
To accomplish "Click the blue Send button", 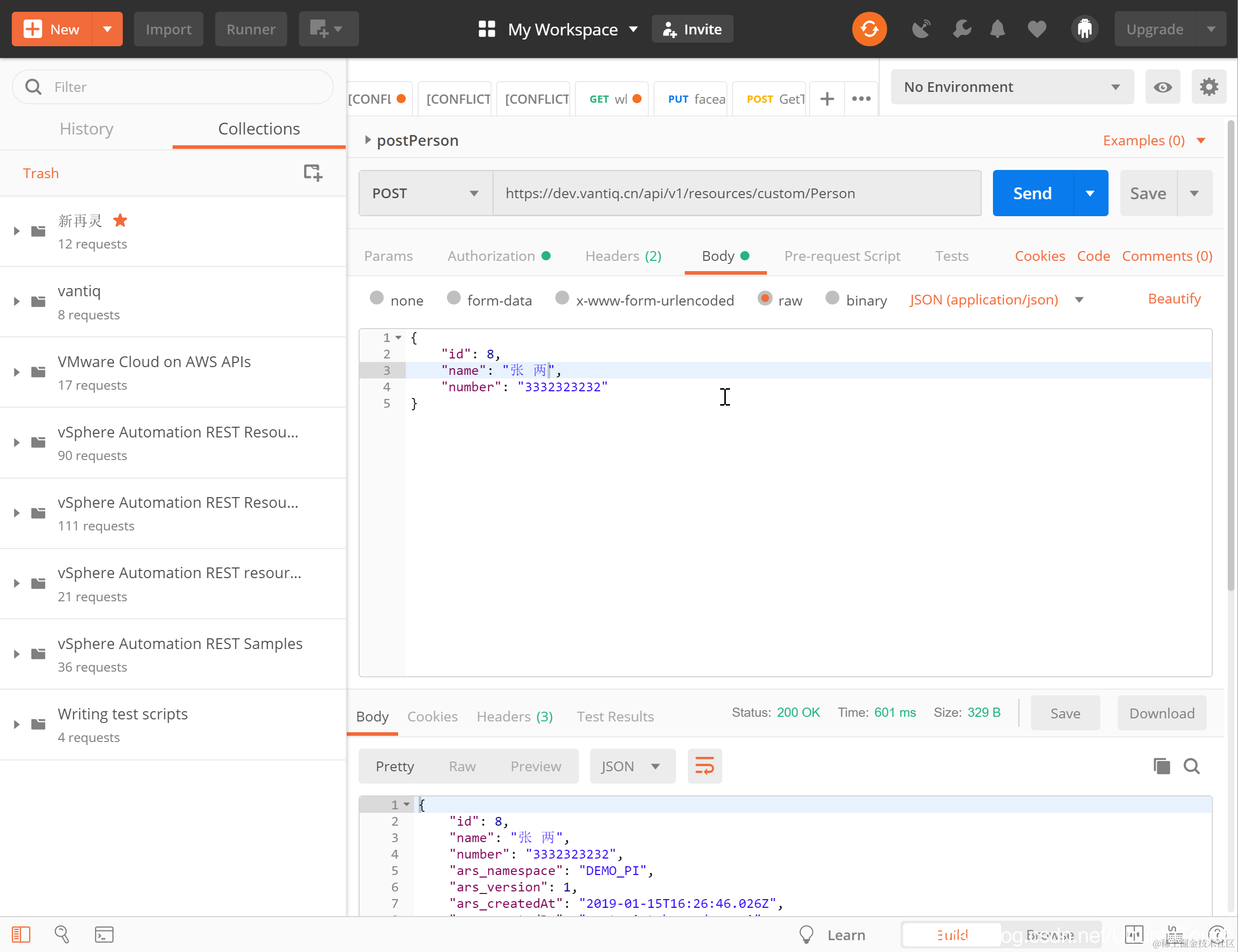I will coord(1031,193).
